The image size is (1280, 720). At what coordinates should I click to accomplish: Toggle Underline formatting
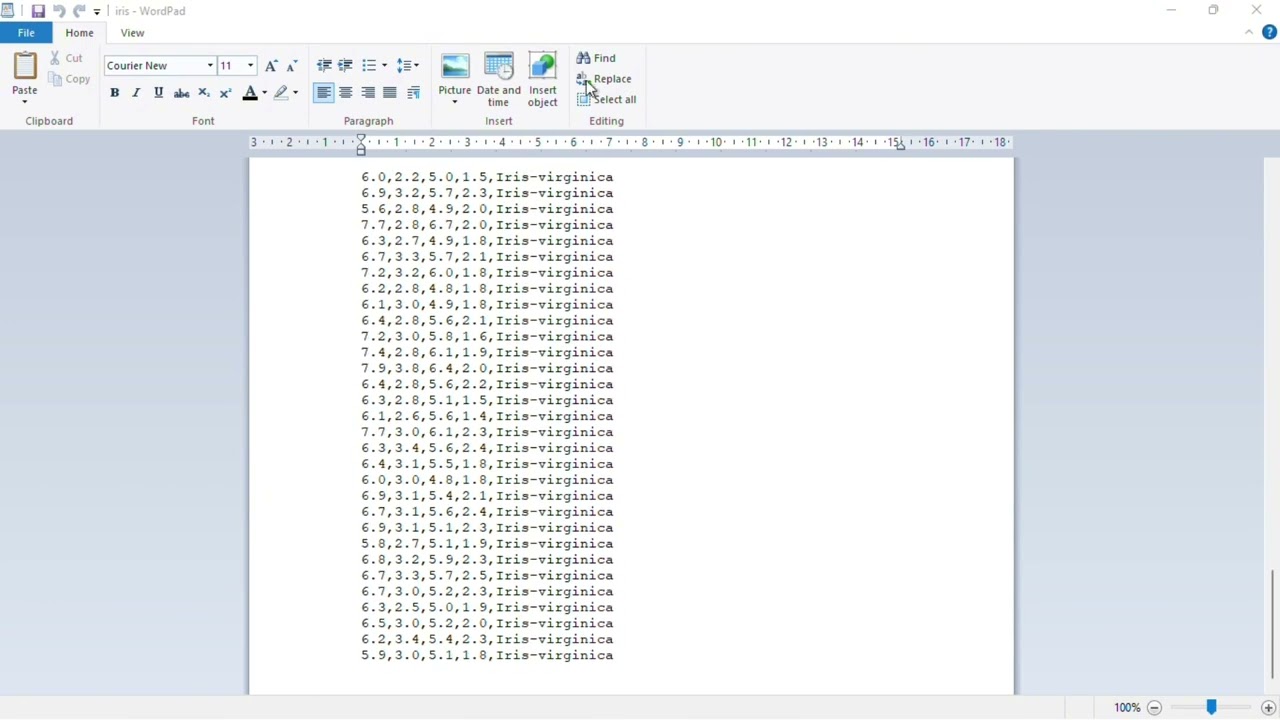click(x=158, y=93)
